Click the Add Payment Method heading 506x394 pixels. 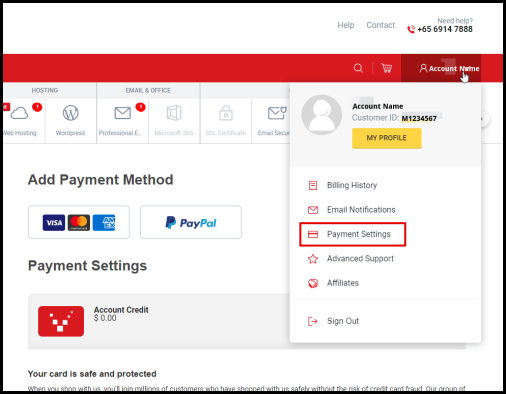[x=100, y=180]
